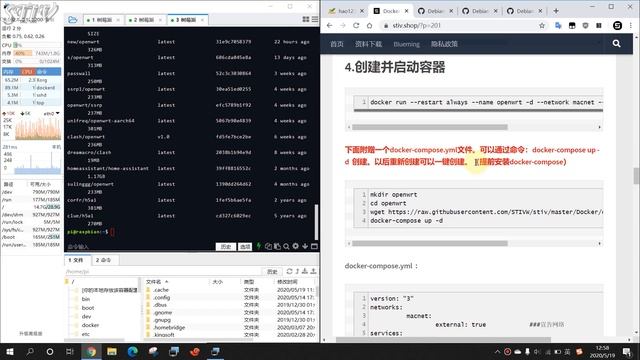Click the Google Translate extension icon in Chrome
The width and height of the screenshot is (640, 360).
pyautogui.click(x=558, y=25)
